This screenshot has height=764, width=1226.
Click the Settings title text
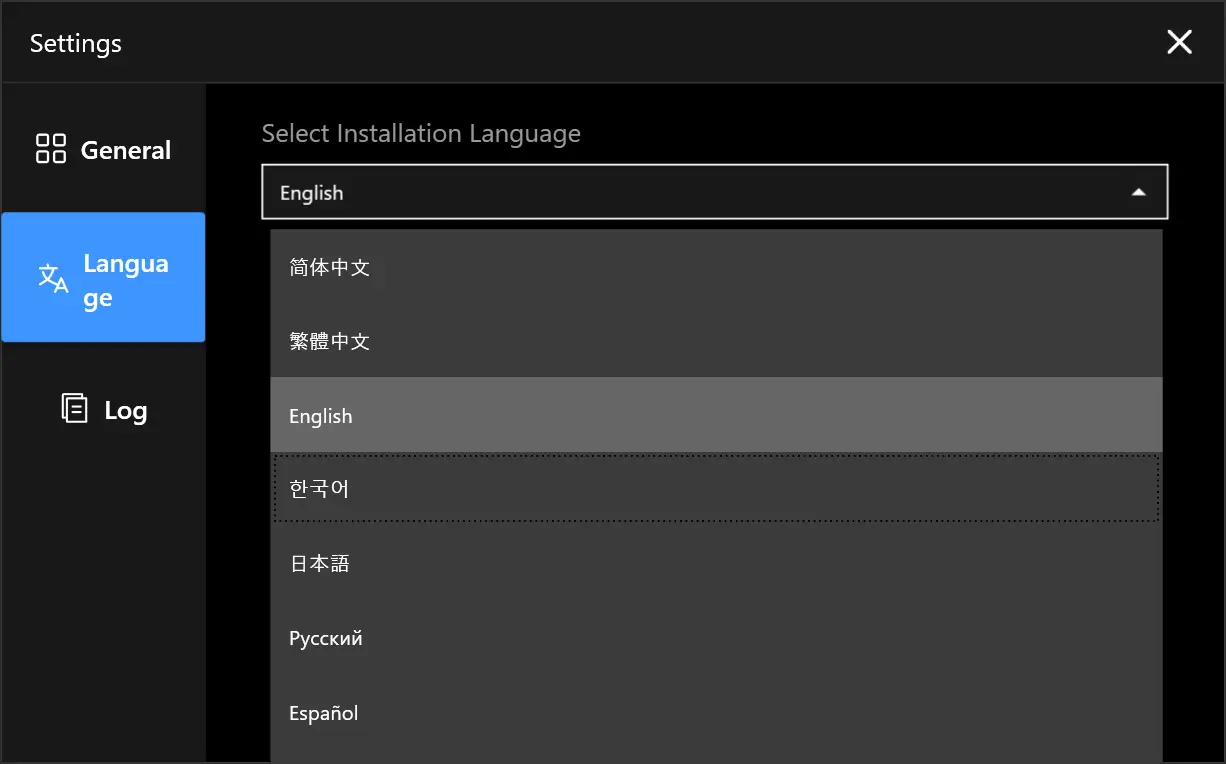(x=76, y=43)
